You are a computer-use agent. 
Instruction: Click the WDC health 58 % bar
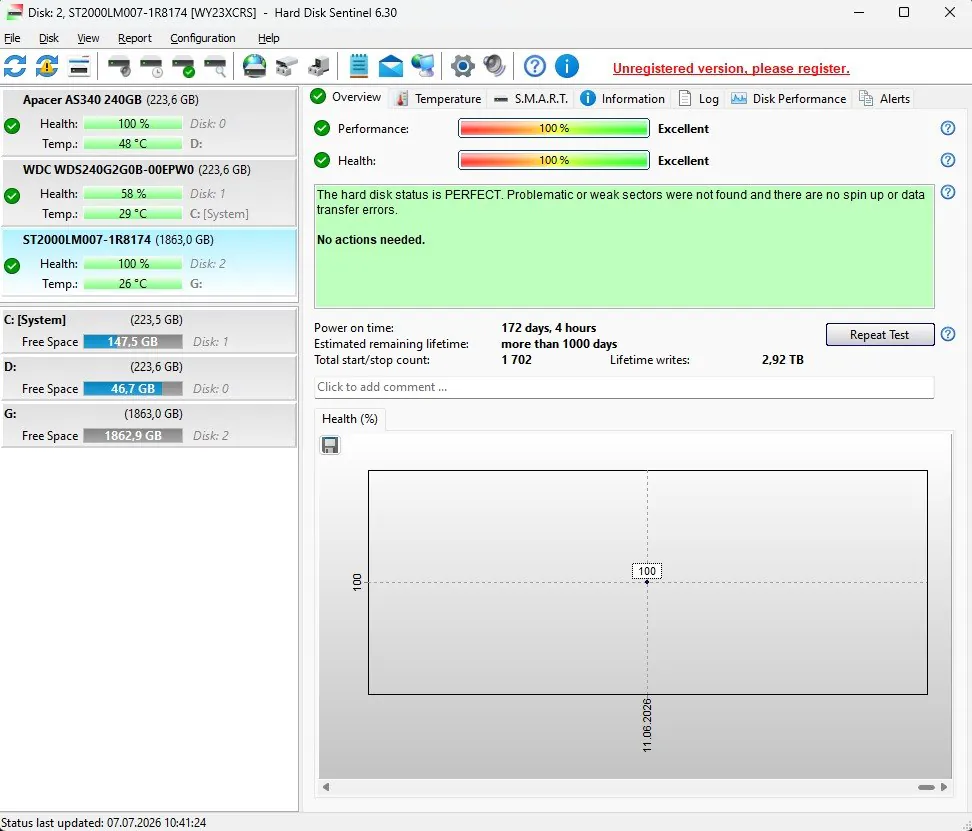pos(133,193)
